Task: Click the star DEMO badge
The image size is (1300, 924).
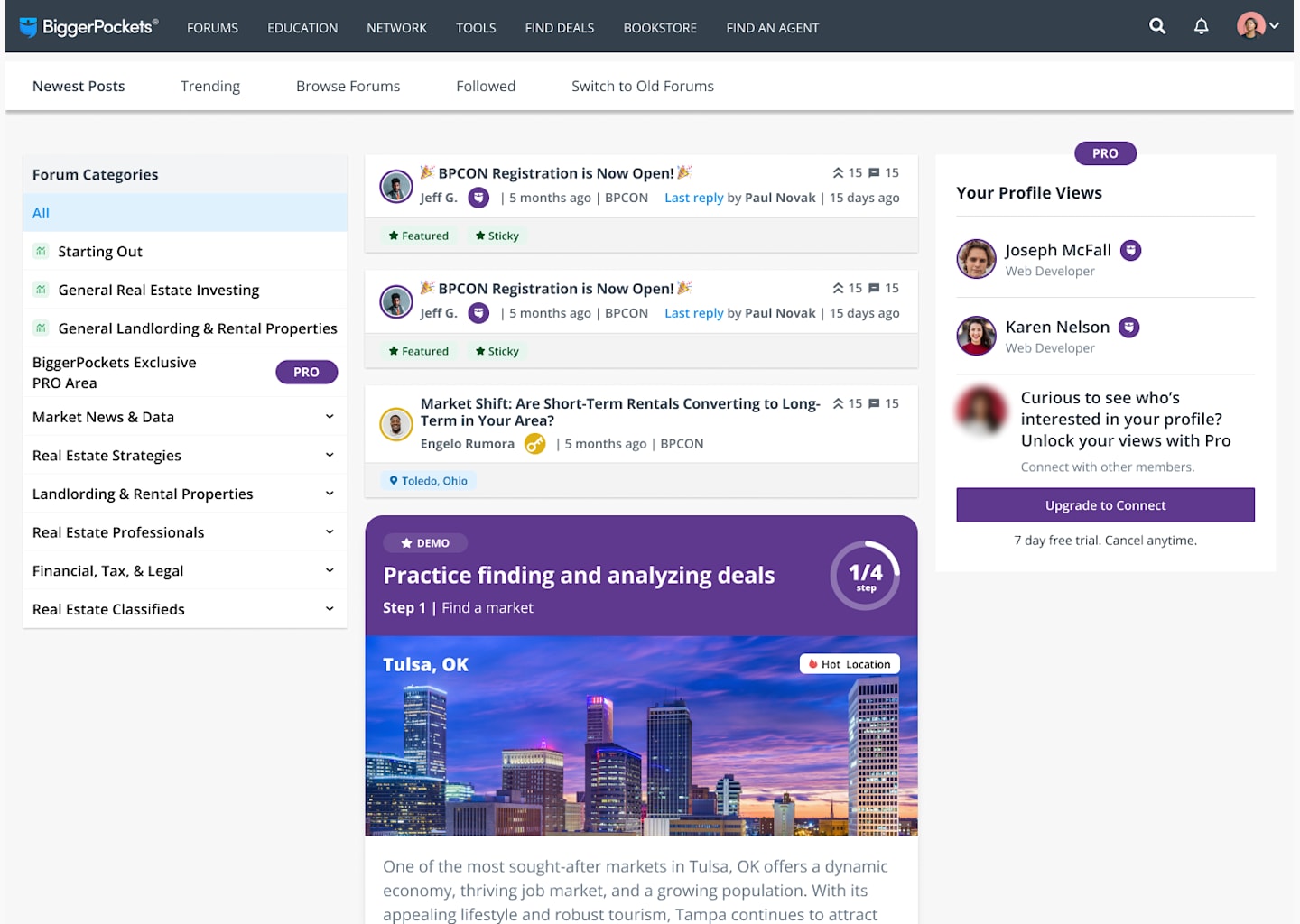Action: point(425,543)
